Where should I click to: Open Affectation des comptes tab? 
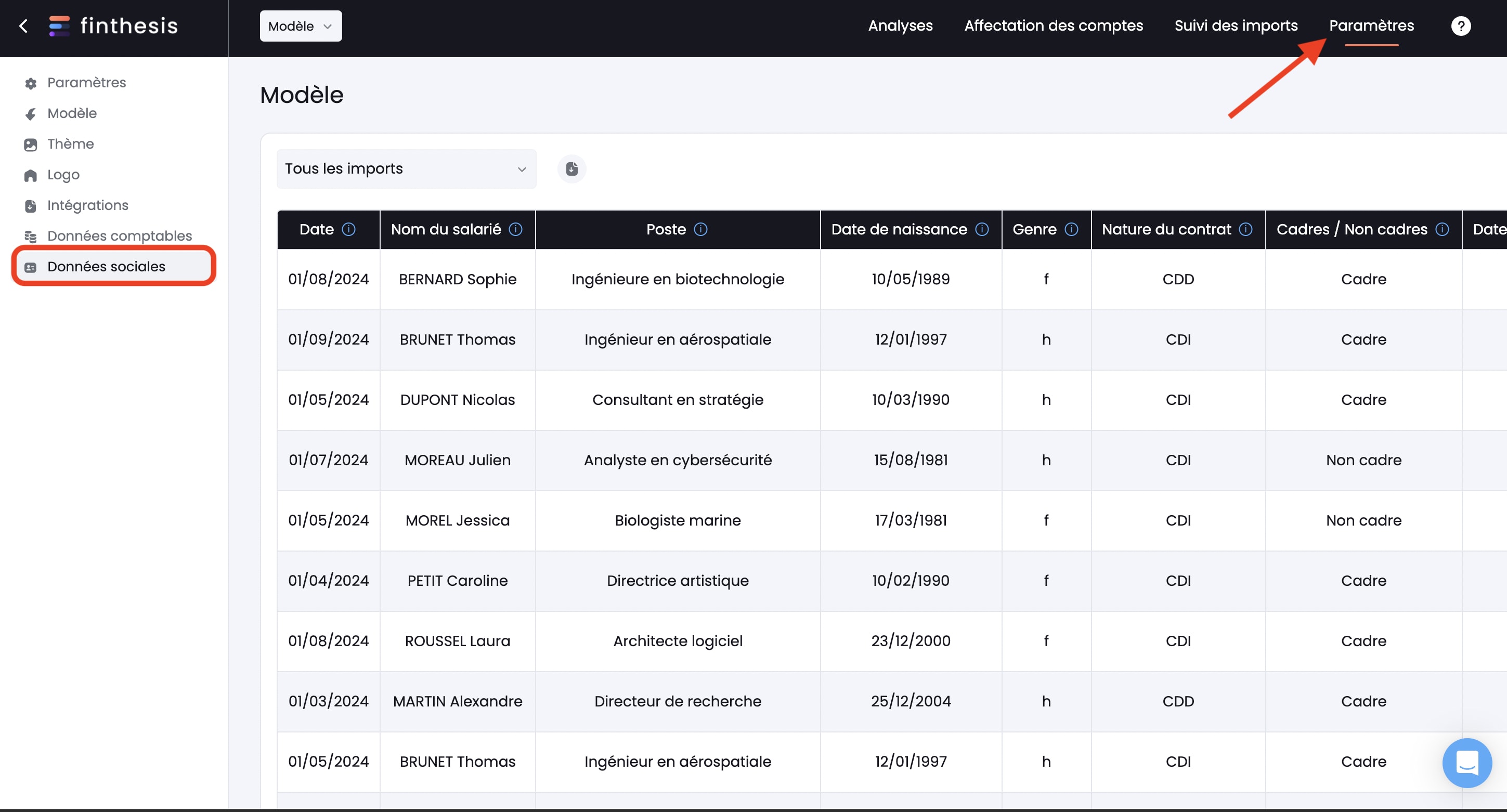tap(1054, 26)
